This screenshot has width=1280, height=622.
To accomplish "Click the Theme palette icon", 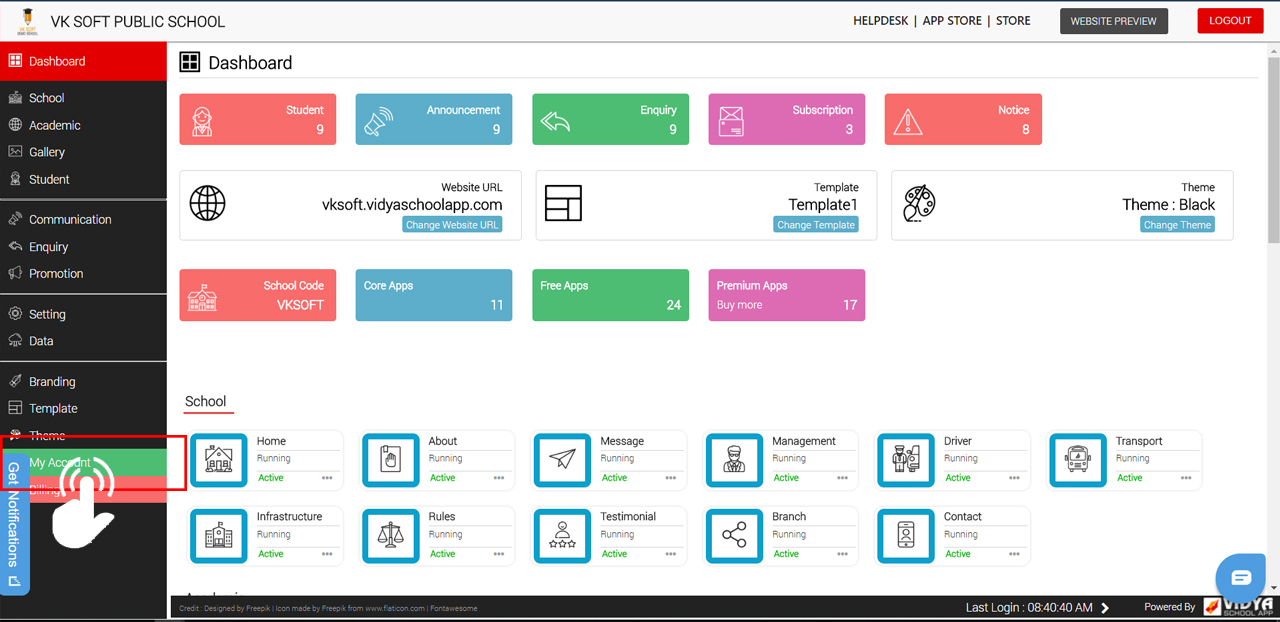I will 919,203.
